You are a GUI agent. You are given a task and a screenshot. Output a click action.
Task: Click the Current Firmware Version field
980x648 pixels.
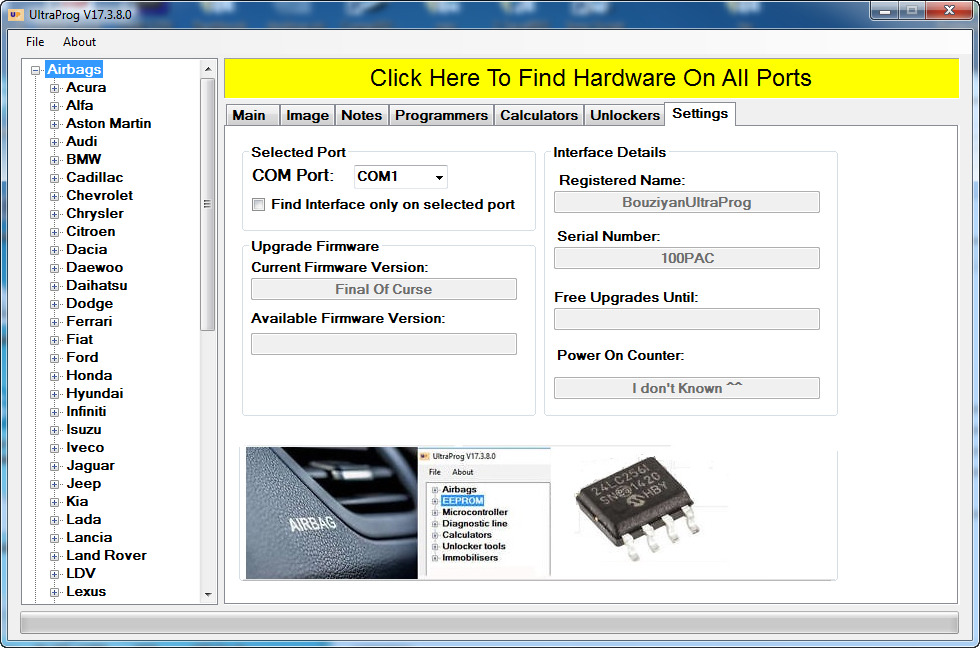pyautogui.click(x=384, y=289)
